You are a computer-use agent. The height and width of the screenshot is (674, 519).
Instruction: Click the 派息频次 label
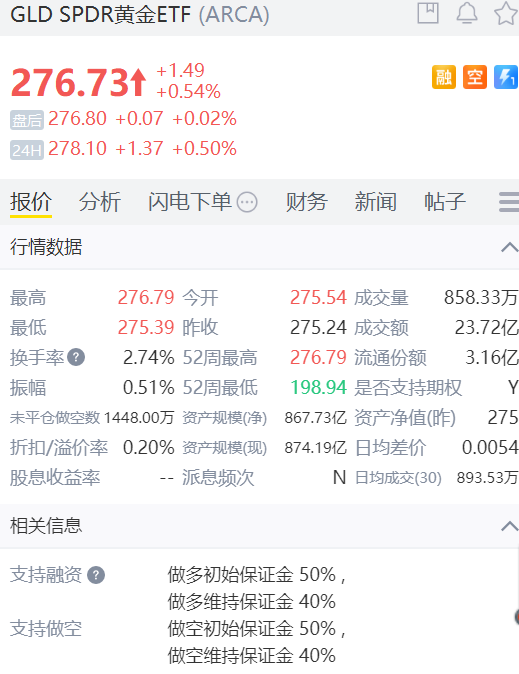[218, 478]
